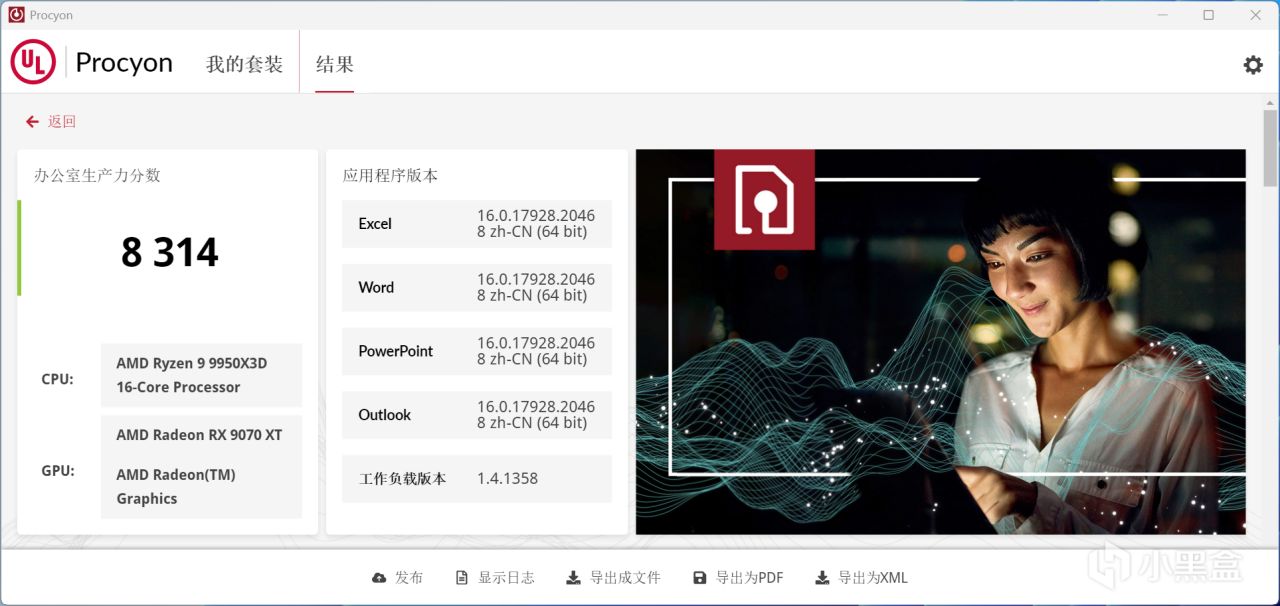Click the download icon beside 导出为XML

pyautogui.click(x=822, y=578)
